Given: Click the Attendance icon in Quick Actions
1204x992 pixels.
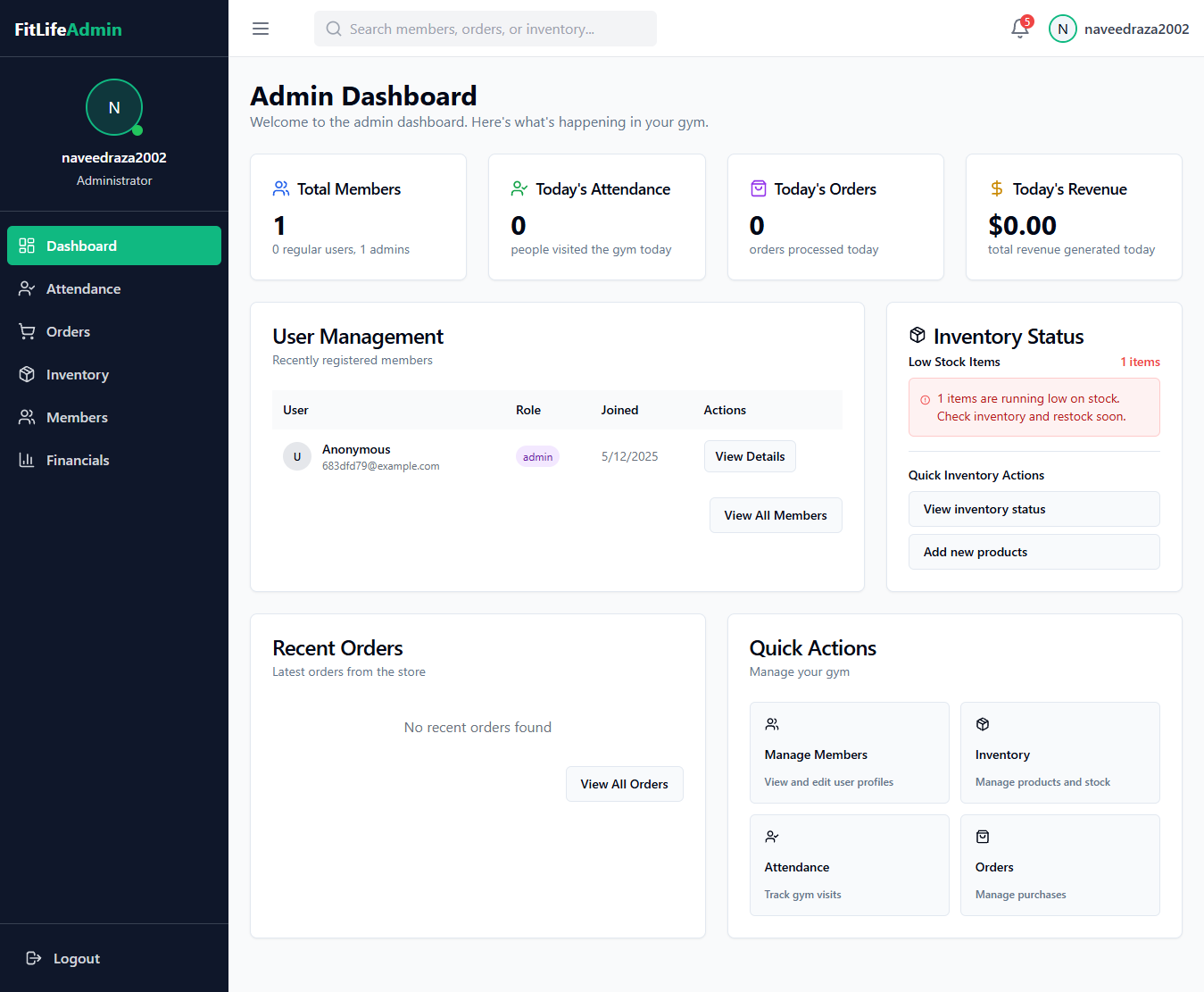Looking at the screenshot, I should (x=772, y=837).
